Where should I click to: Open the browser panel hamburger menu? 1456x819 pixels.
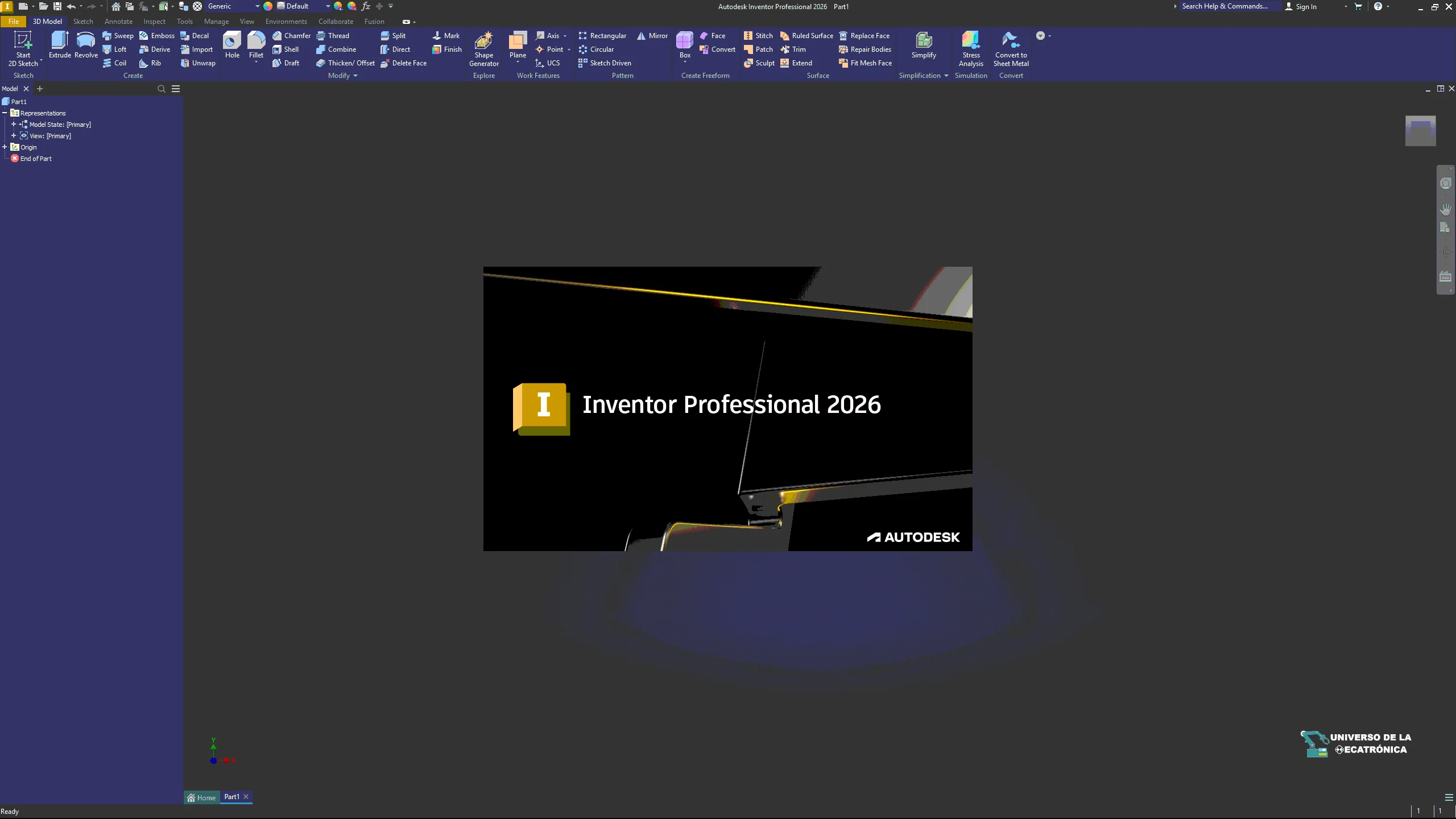(176, 89)
